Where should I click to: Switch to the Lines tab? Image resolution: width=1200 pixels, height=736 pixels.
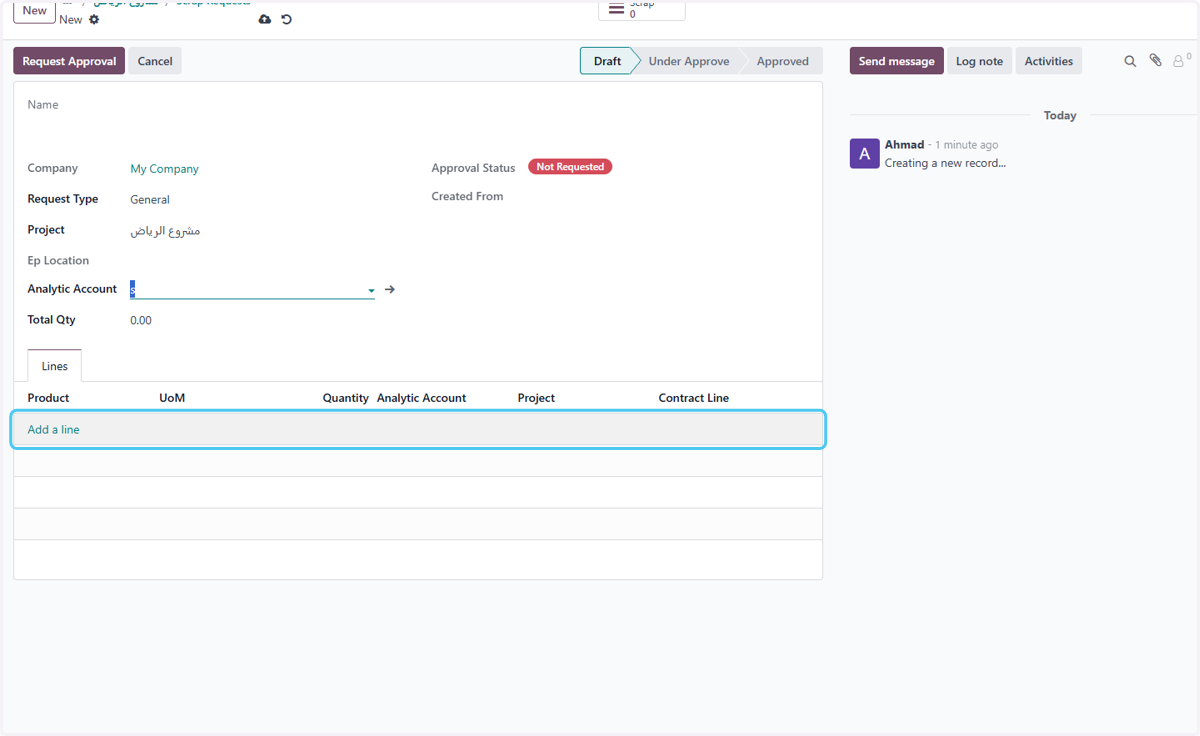tap(55, 366)
